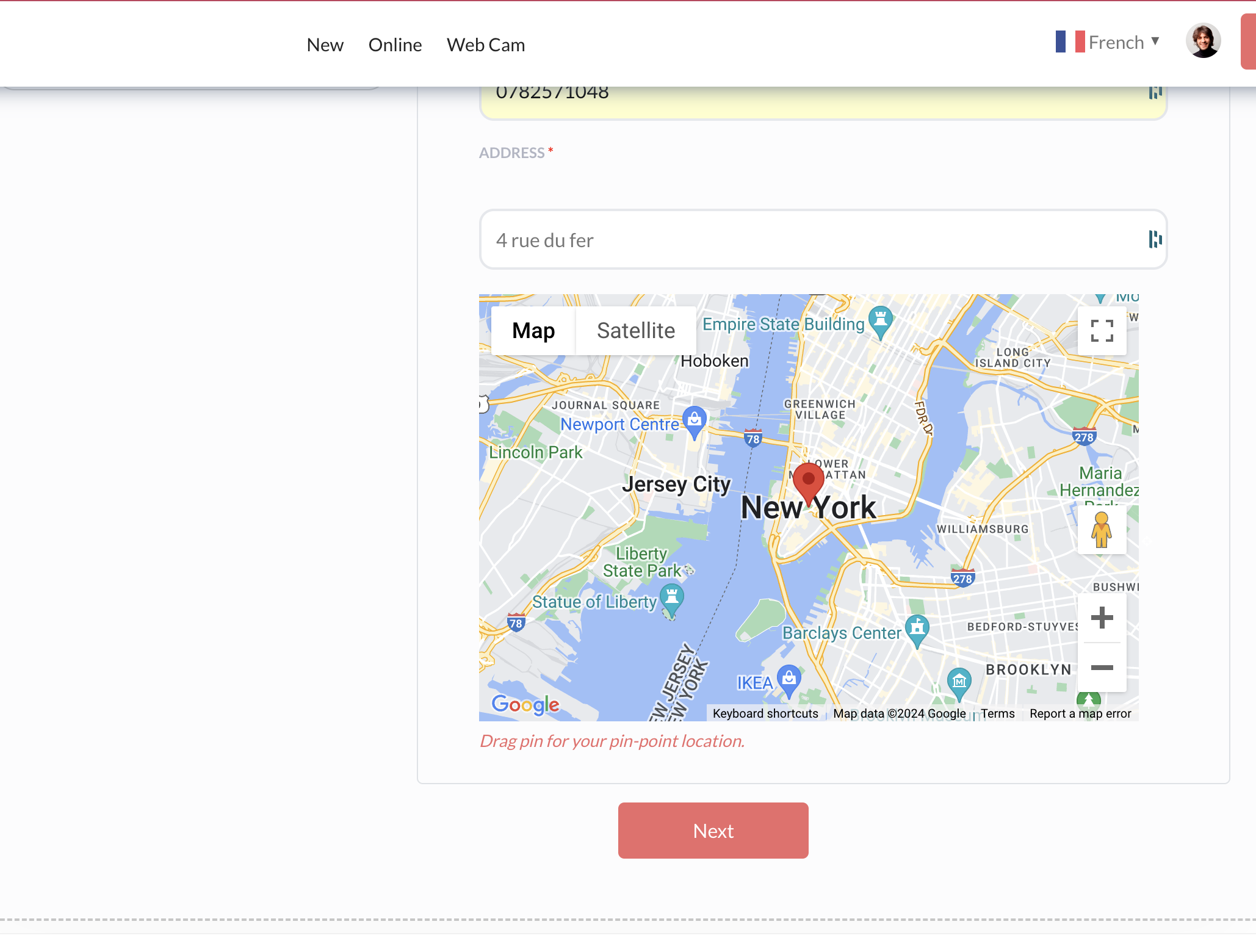
Task: Go to the Web Cam menu
Action: coord(485,45)
